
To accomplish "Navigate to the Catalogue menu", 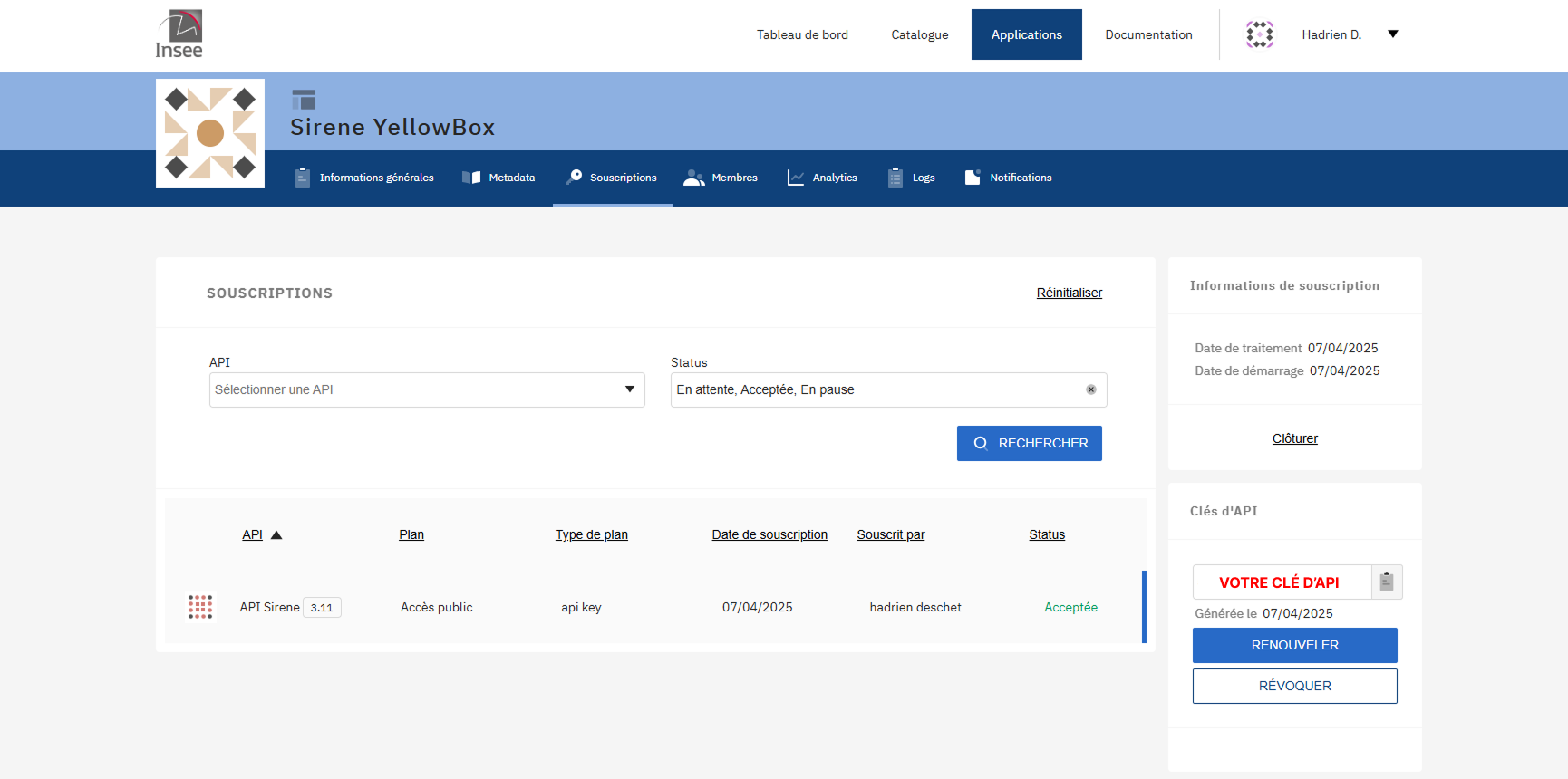I will 919,34.
